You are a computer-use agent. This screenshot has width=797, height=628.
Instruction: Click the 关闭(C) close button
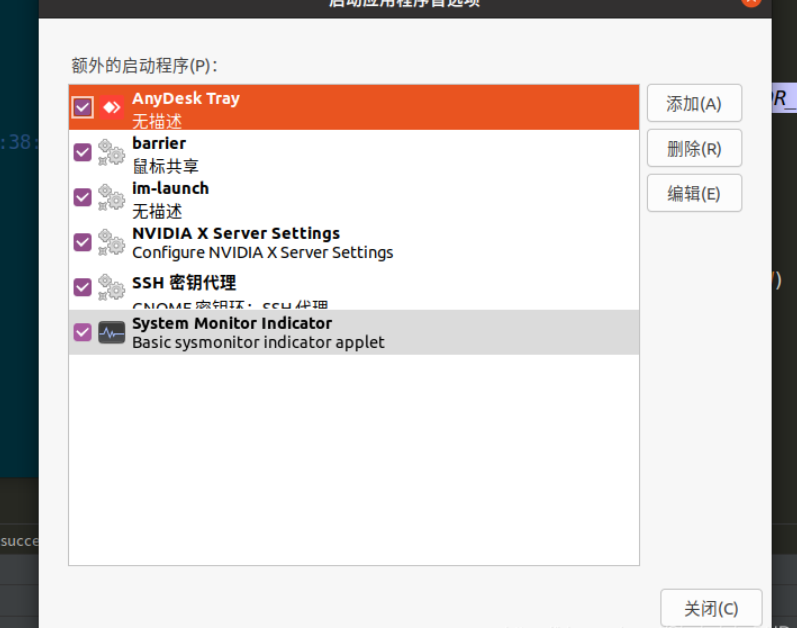711,608
